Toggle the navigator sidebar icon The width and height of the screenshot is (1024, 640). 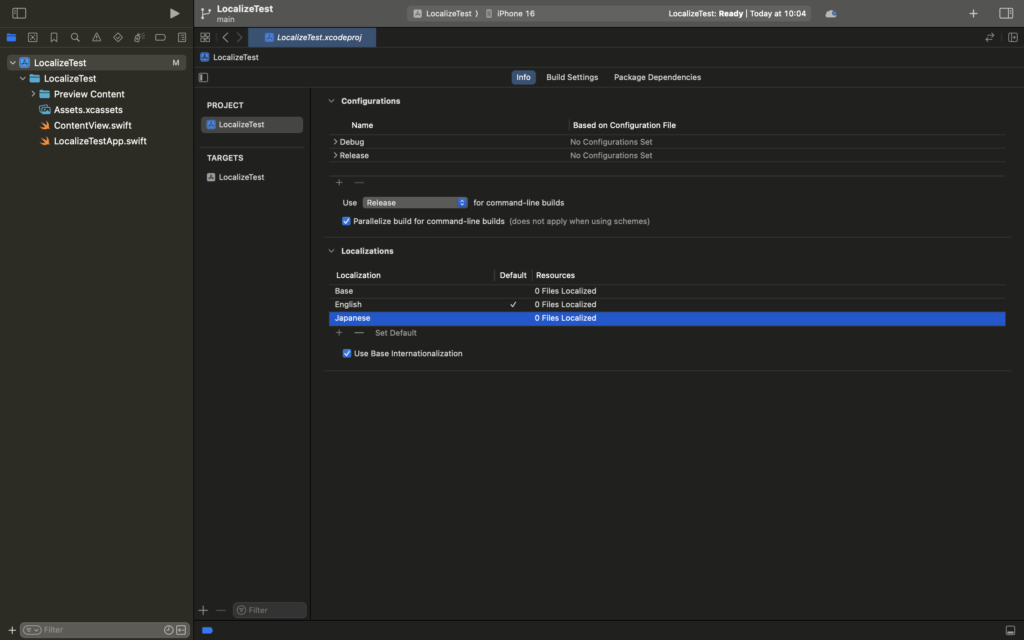[x=19, y=13]
